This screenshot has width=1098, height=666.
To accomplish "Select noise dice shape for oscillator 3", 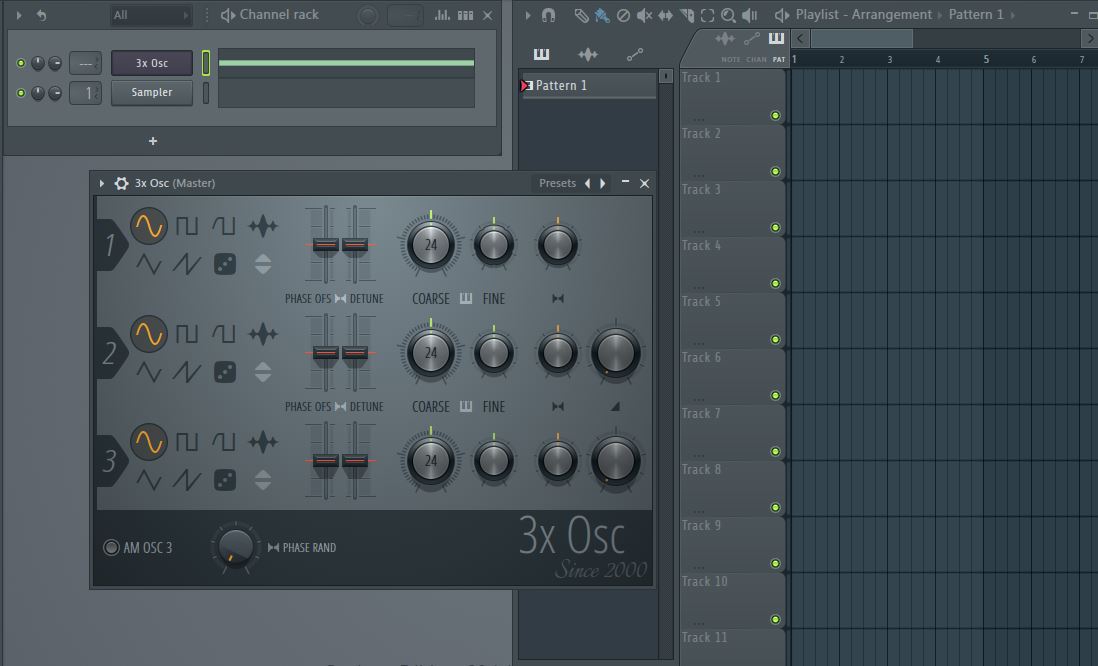I will (225, 480).
